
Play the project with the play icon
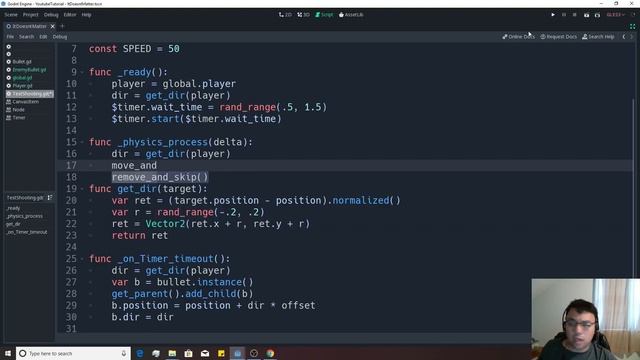click(553, 15)
